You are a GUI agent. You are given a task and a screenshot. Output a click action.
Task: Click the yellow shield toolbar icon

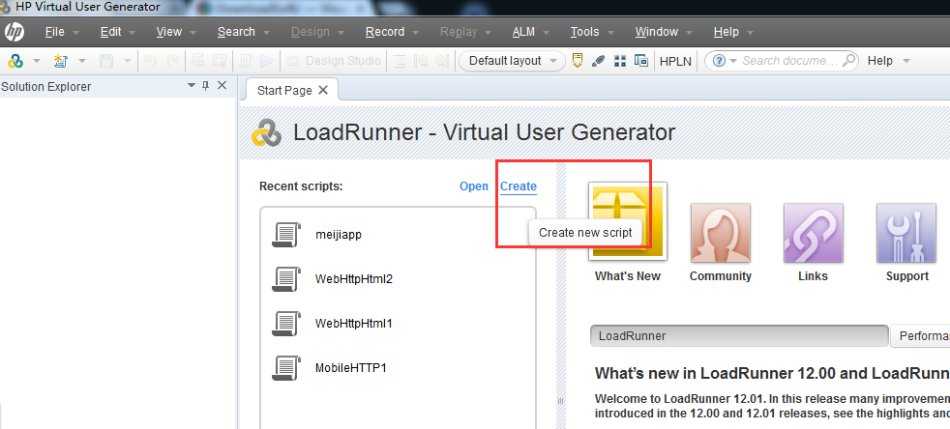(x=577, y=61)
